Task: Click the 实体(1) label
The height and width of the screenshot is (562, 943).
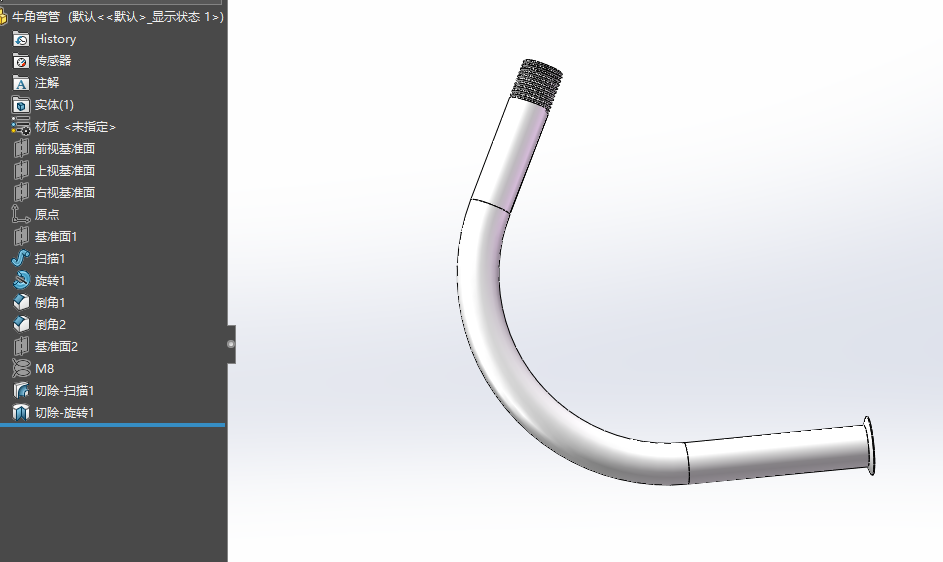Action: coord(54,105)
